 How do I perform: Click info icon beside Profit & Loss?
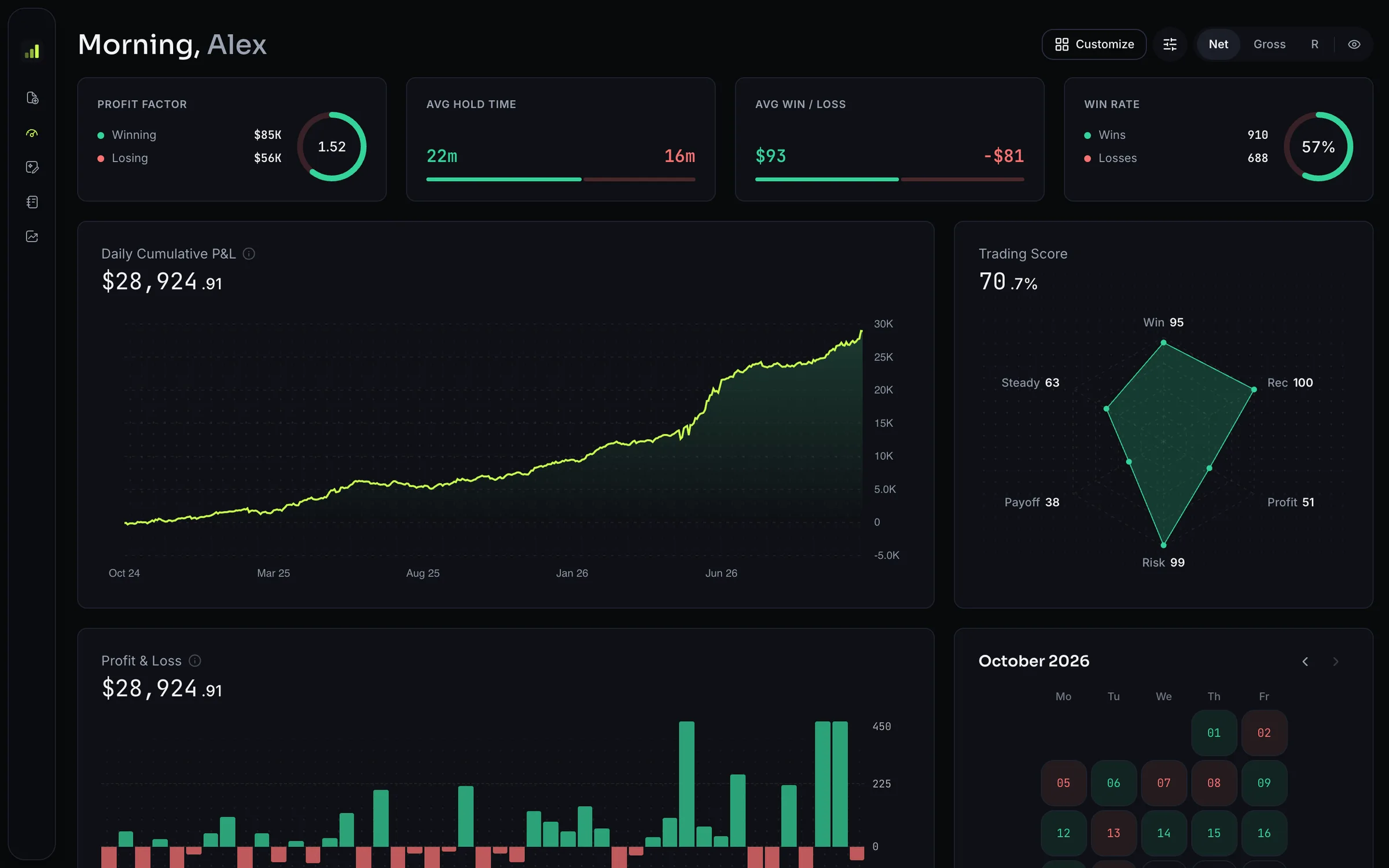click(x=195, y=661)
